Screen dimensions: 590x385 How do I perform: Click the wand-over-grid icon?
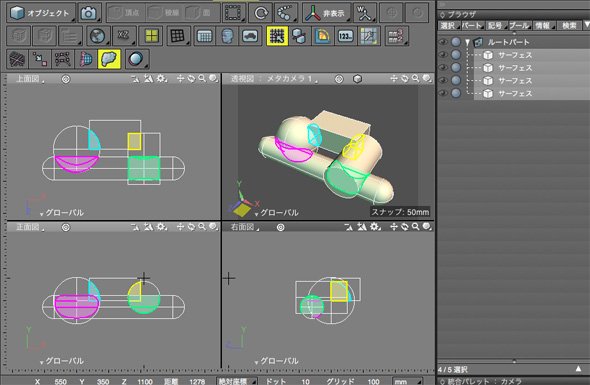pyautogui.click(x=369, y=36)
